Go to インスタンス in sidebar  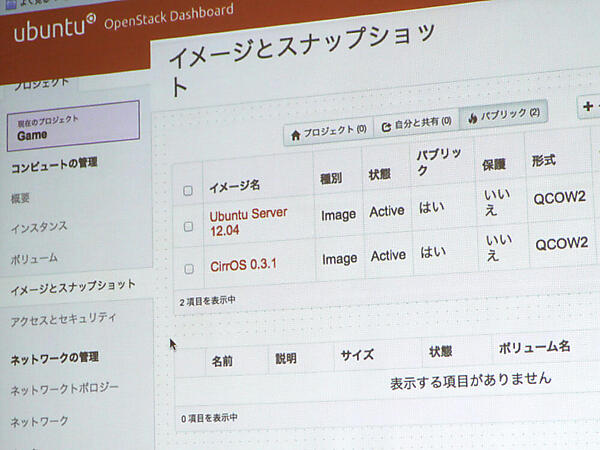[39, 227]
